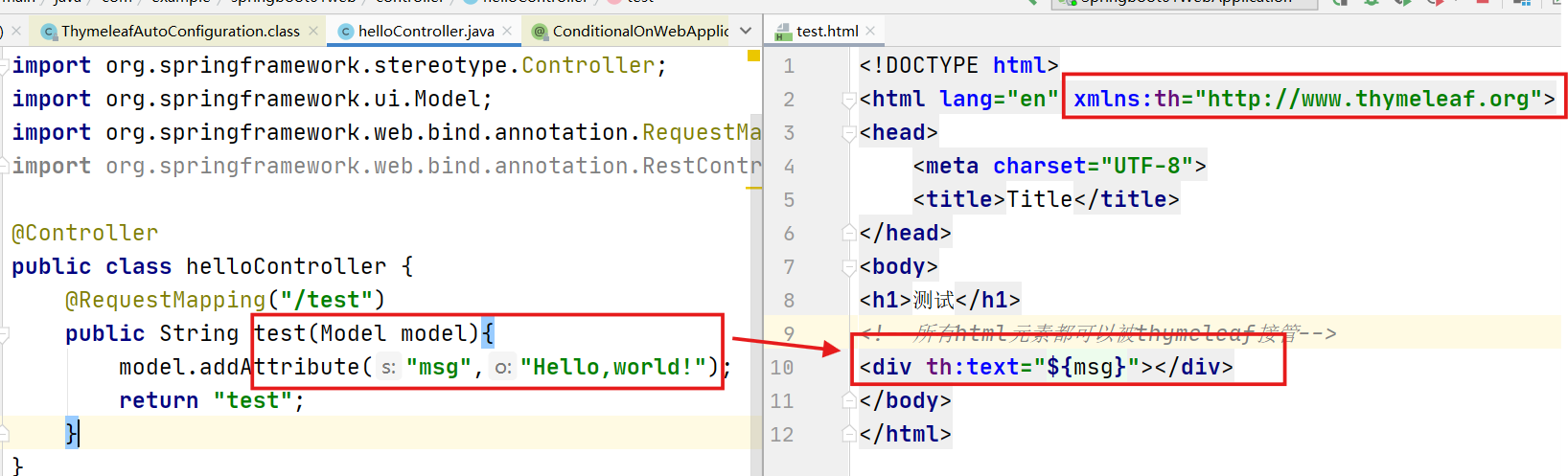Click line number 5 in test.html gutter
The image size is (1568, 476).
789,200
